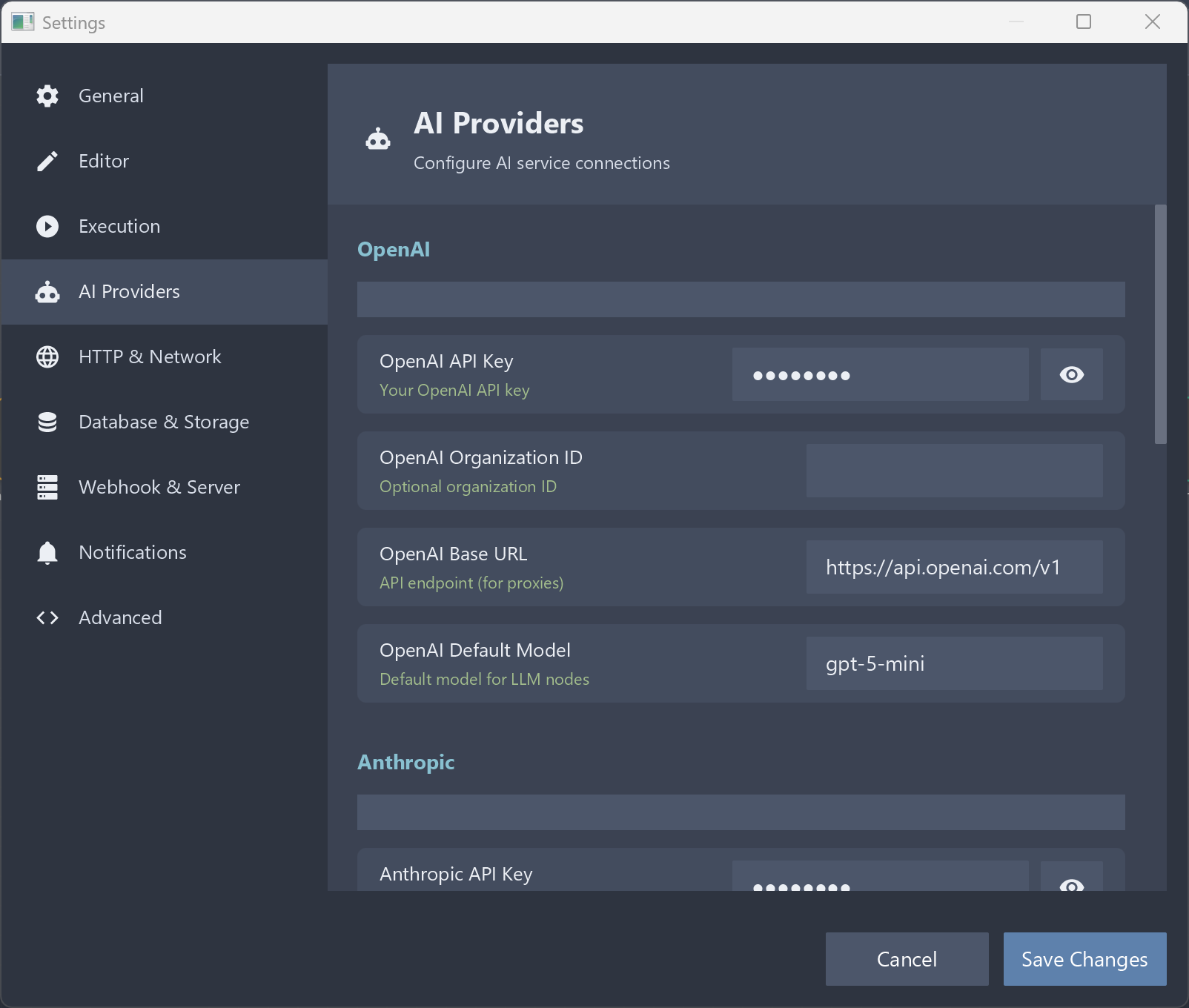Click the General gear icon
1189x1008 pixels.
[47, 96]
